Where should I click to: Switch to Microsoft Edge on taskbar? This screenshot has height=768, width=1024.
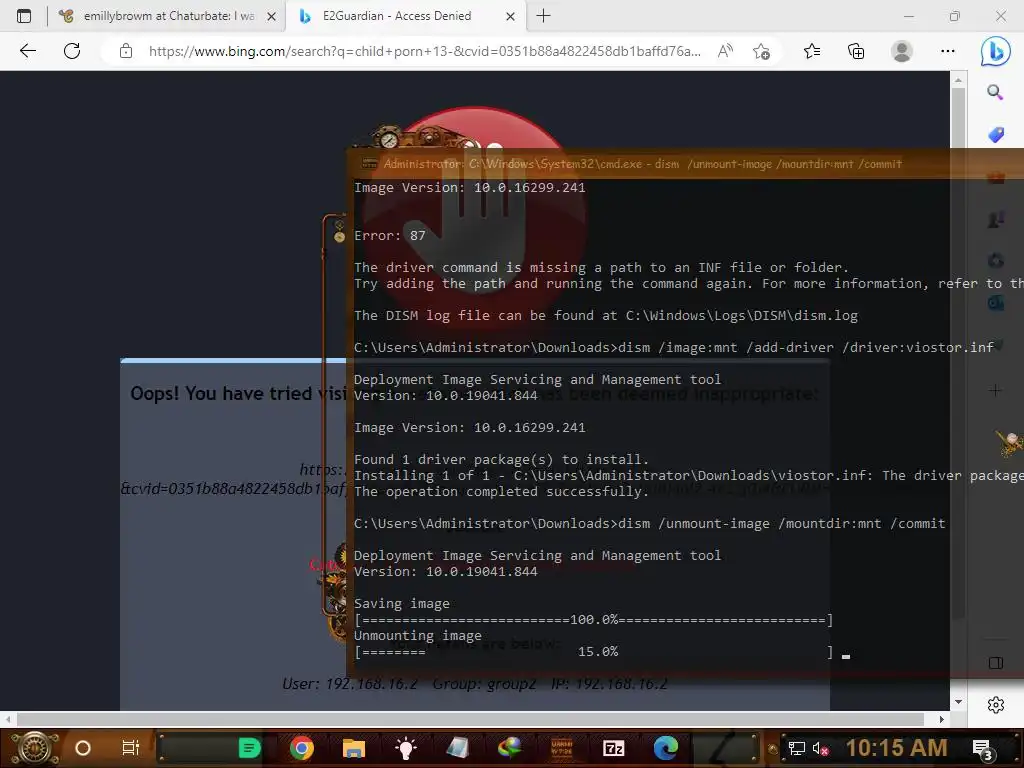pyautogui.click(x=665, y=748)
